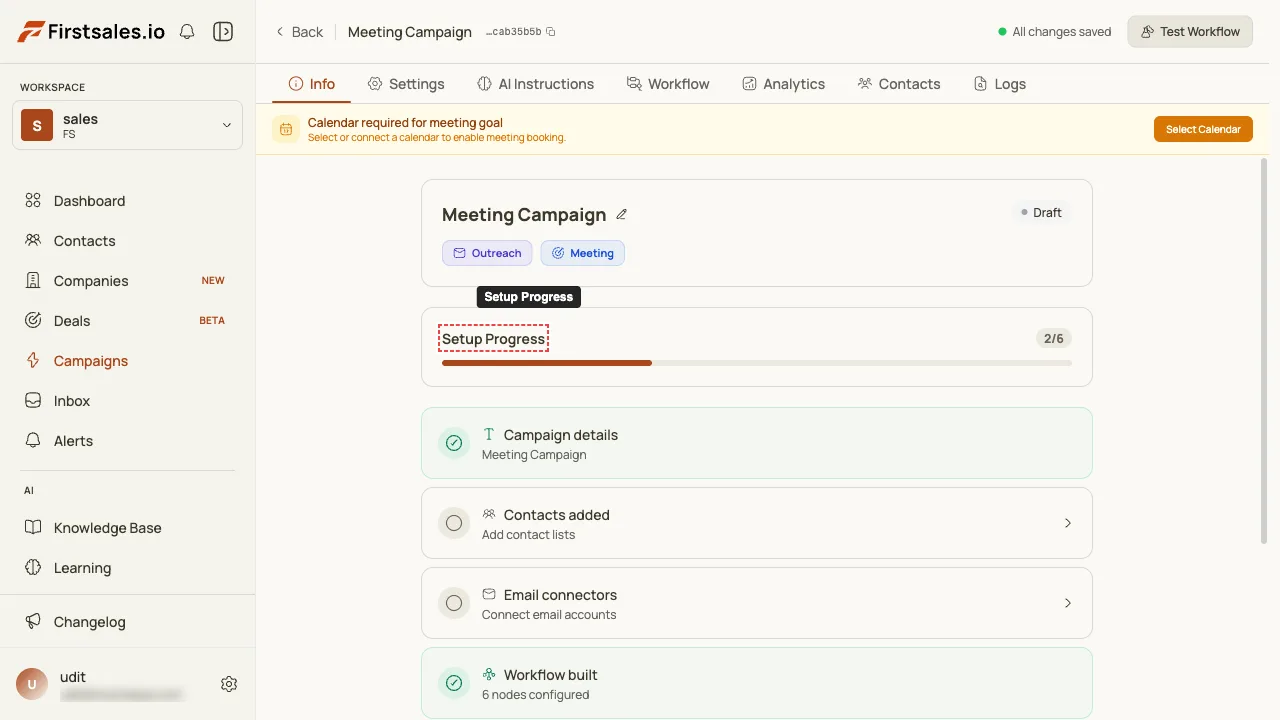Click Contacts added empty status circle
This screenshot has height=720, width=1280.
coord(454,523)
